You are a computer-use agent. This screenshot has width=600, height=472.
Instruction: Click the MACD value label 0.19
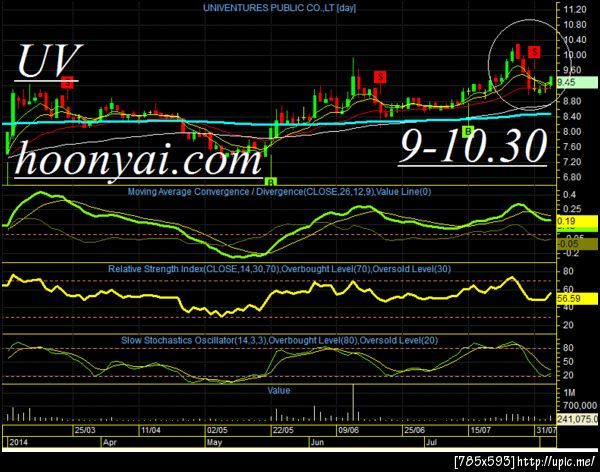[577, 221]
